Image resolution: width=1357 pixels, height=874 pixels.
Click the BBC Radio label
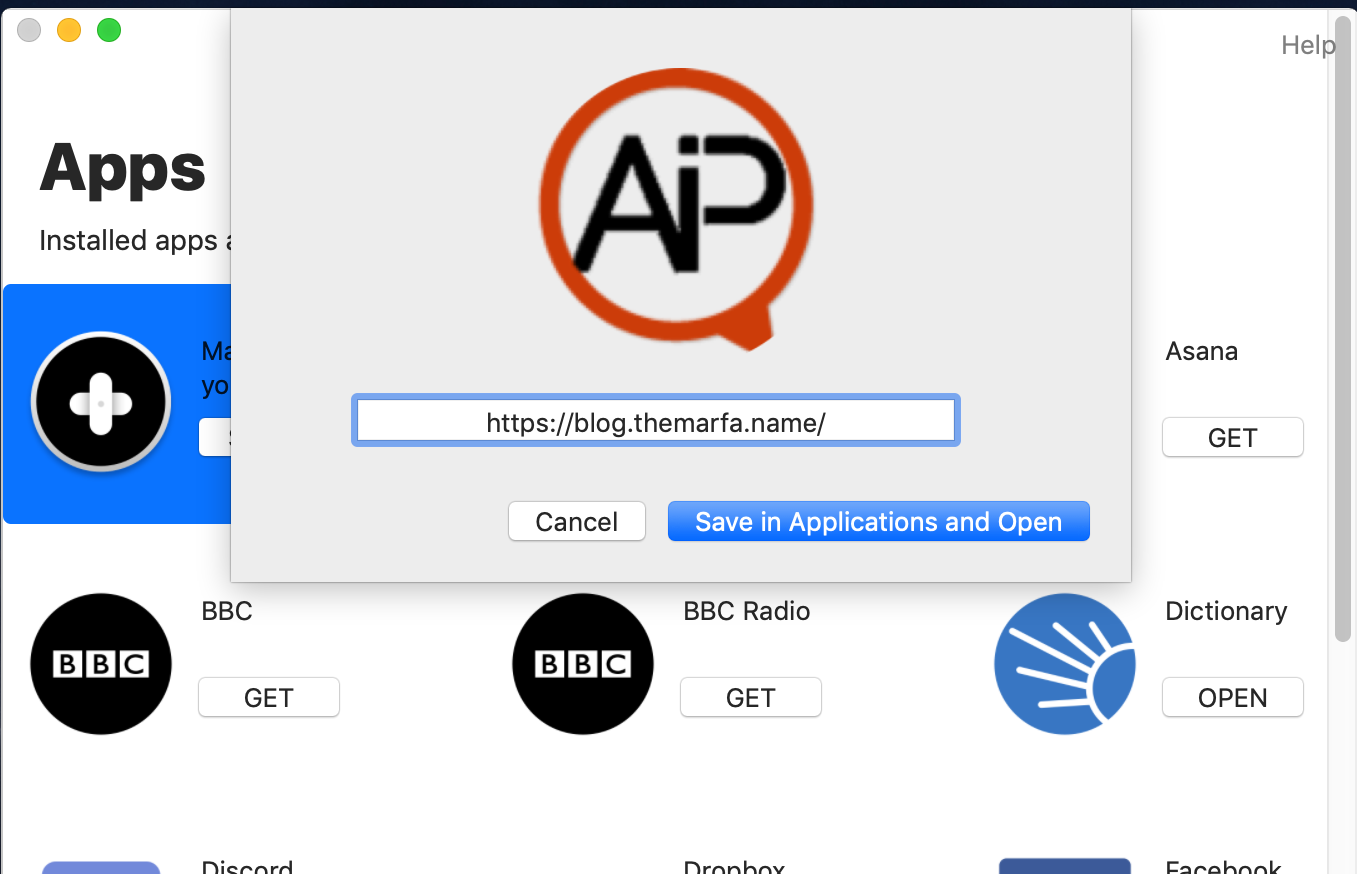(x=747, y=611)
